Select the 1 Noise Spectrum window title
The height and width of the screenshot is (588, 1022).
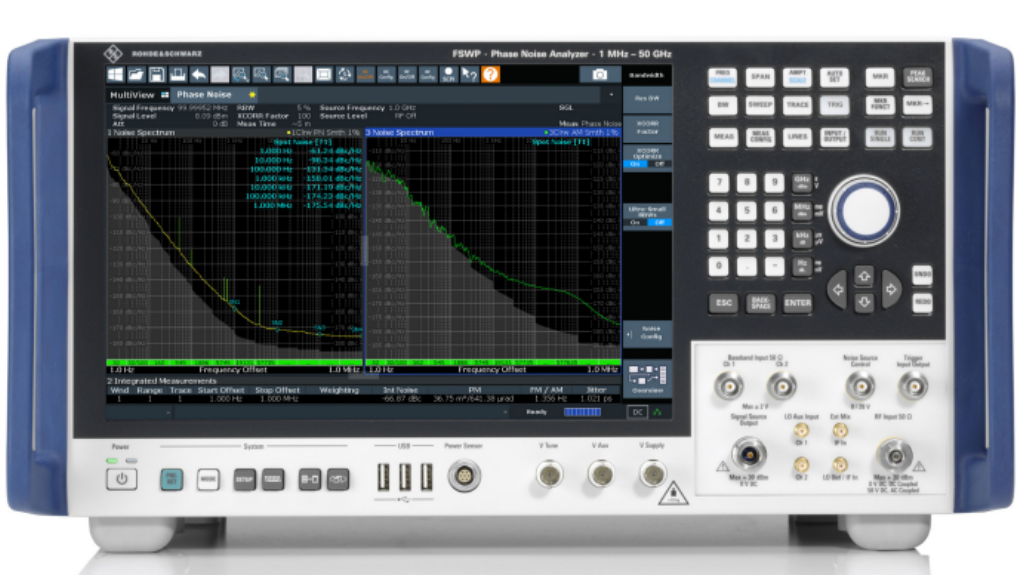tap(141, 133)
